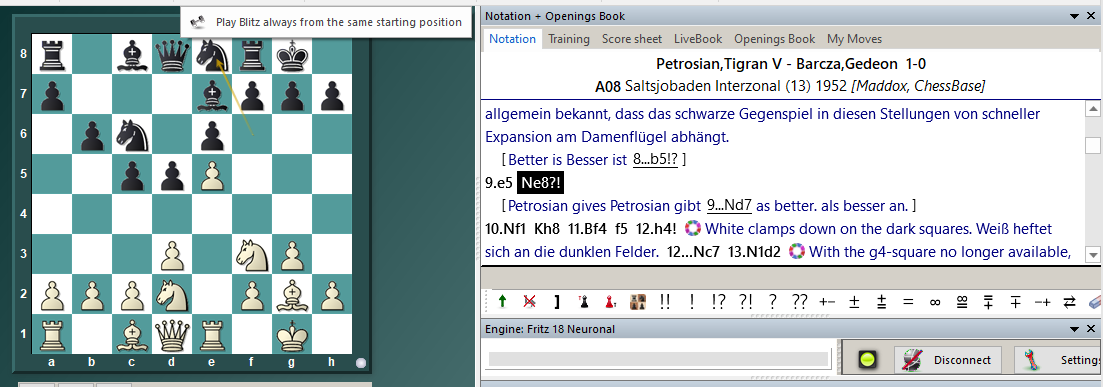Annotate move with ?? blunder symbol
This screenshot has width=1103, height=387.
click(x=799, y=302)
